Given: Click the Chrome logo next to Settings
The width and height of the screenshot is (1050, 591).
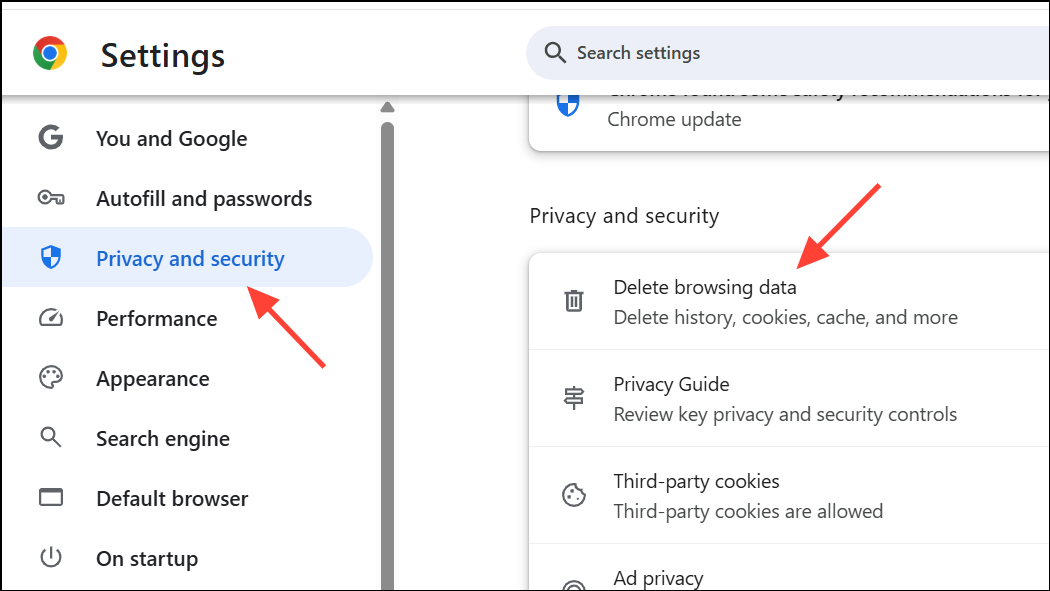Looking at the screenshot, I should pyautogui.click(x=49, y=53).
